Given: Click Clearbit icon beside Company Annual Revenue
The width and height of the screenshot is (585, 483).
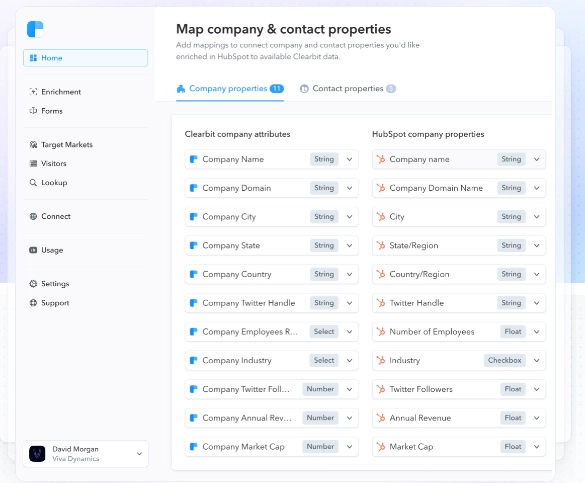Looking at the screenshot, I should click(x=194, y=418).
